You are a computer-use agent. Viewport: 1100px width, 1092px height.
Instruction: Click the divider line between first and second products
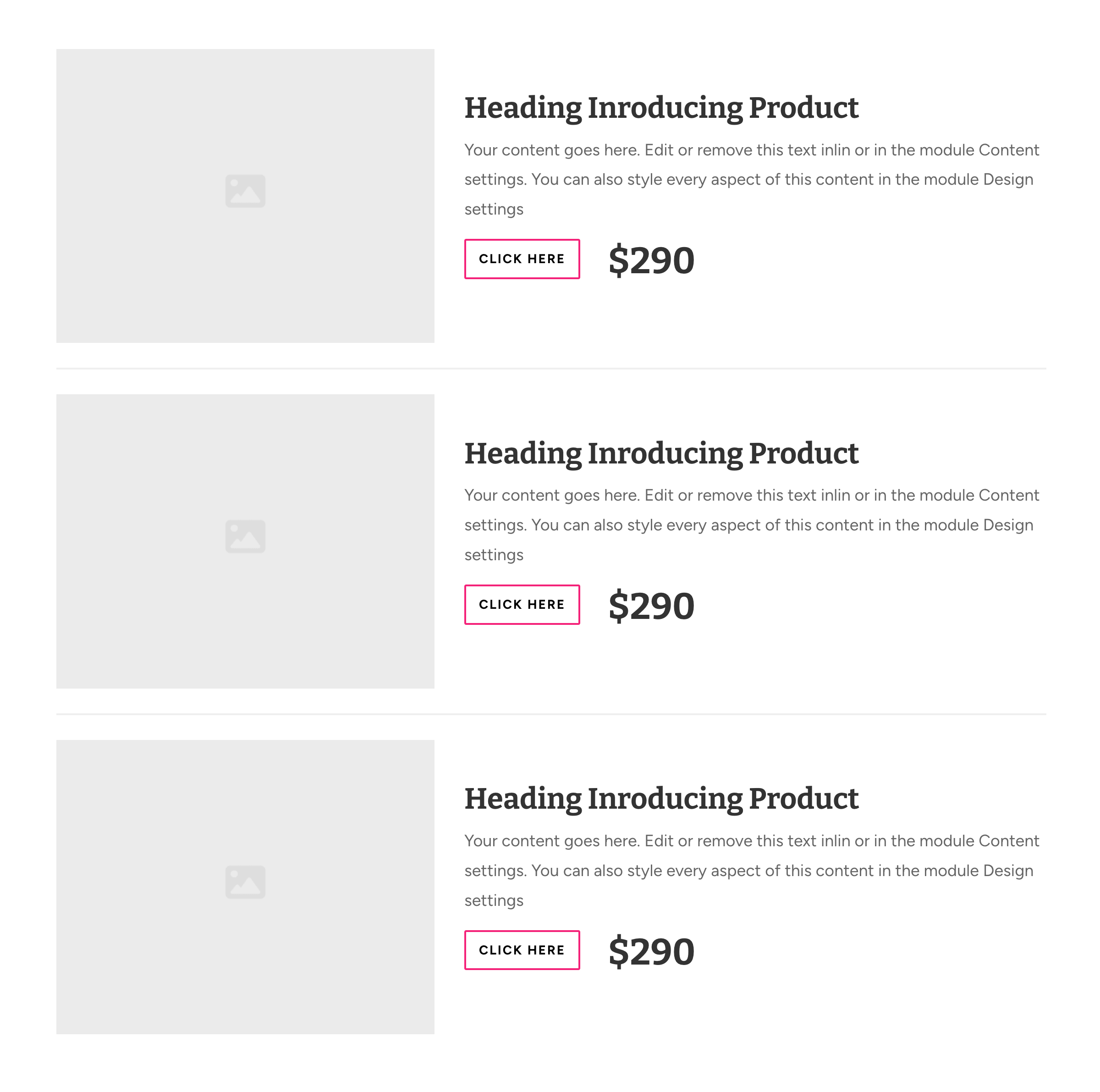pos(550,369)
